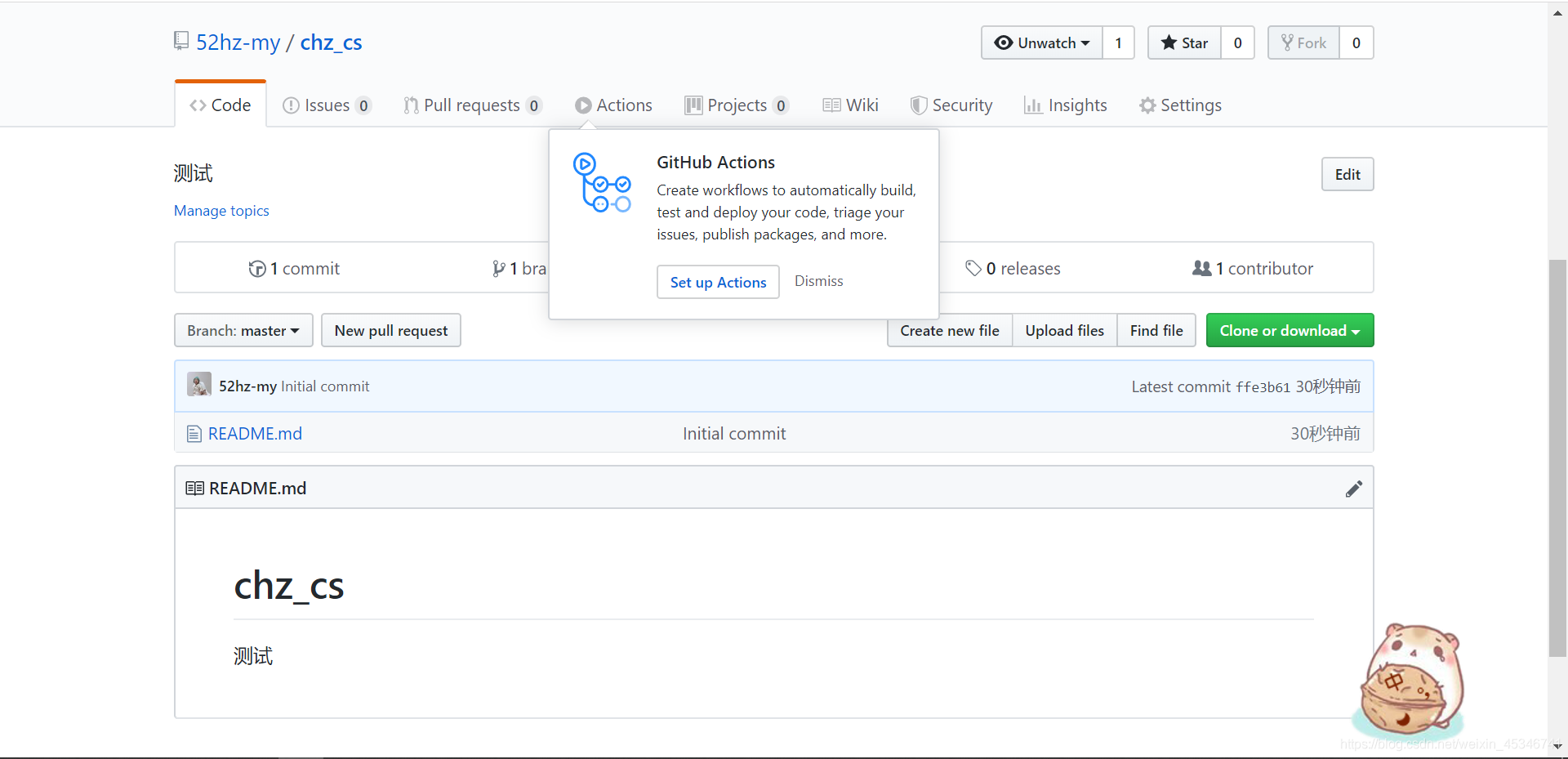Star the chz_cs repository
The height and width of the screenshot is (759, 1568).
pos(1184,43)
